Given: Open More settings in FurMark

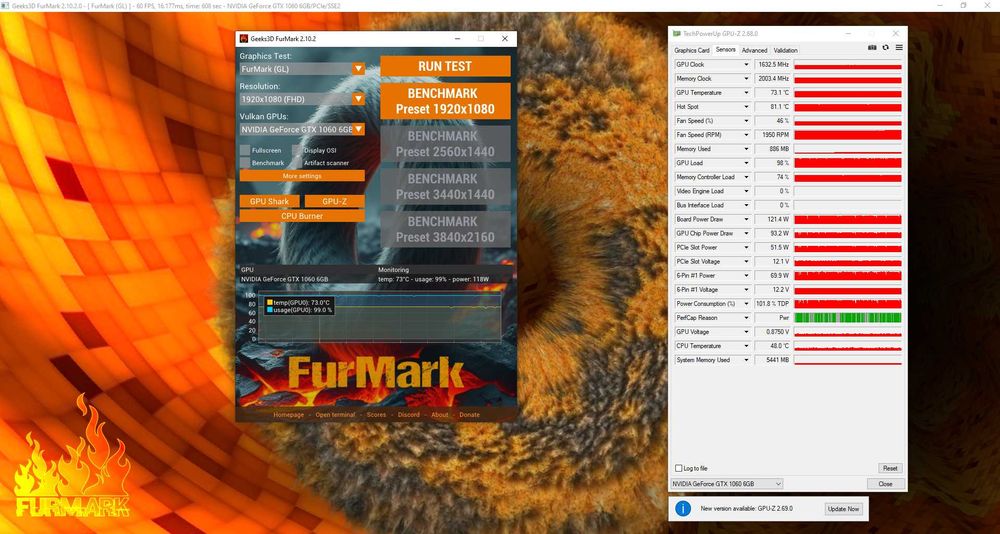Looking at the screenshot, I should [x=302, y=175].
